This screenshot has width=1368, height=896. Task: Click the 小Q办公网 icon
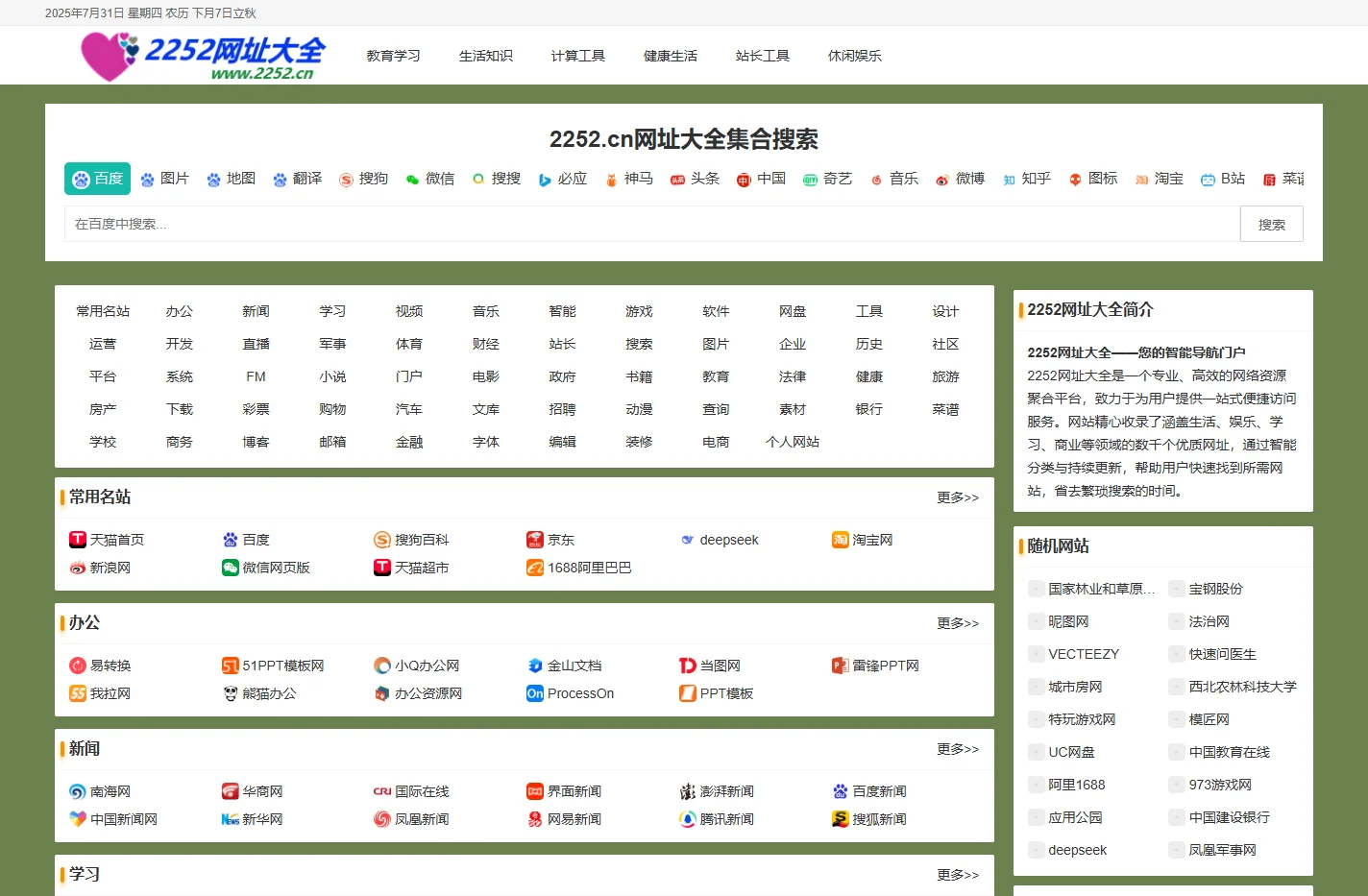pos(382,666)
